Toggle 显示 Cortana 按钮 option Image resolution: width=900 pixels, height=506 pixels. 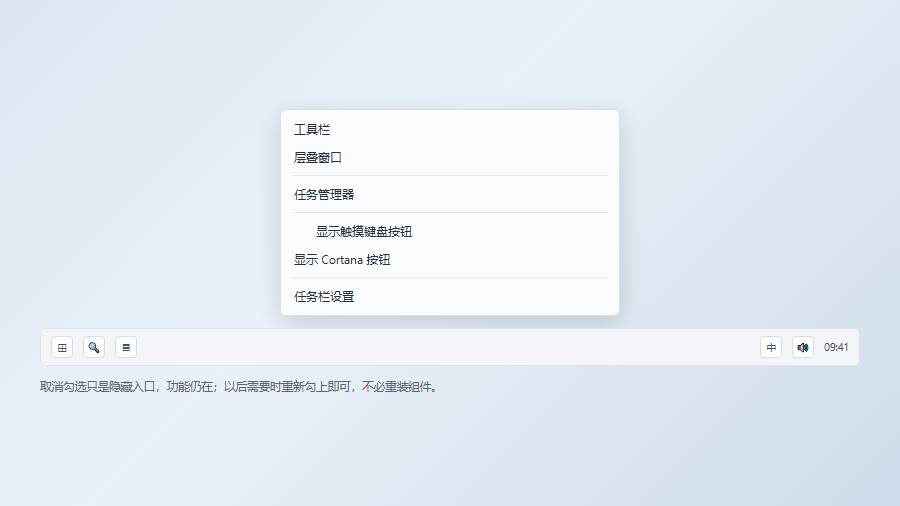(449, 259)
